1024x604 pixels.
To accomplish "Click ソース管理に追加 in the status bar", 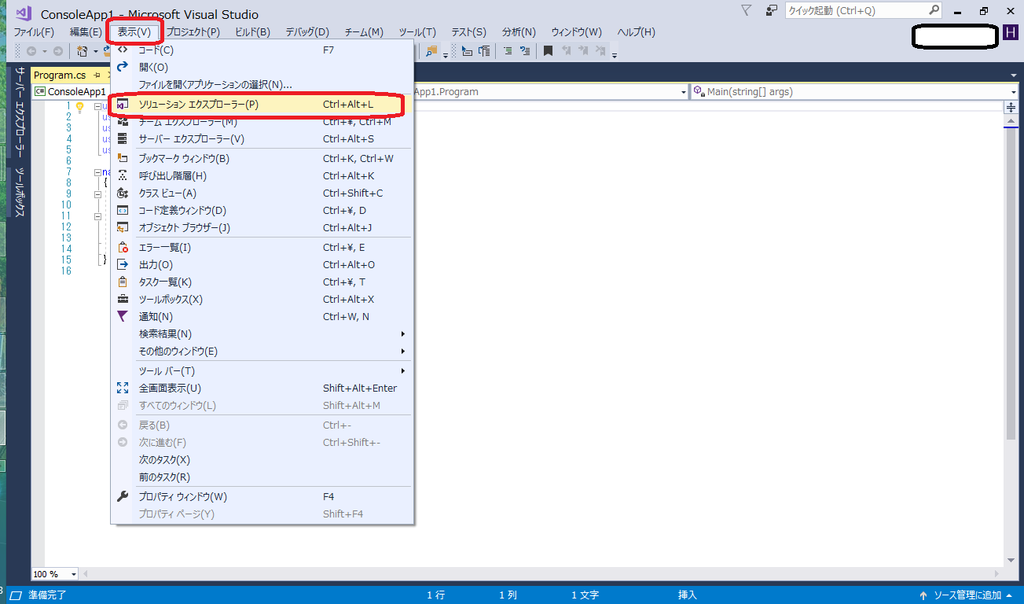I will 966,595.
